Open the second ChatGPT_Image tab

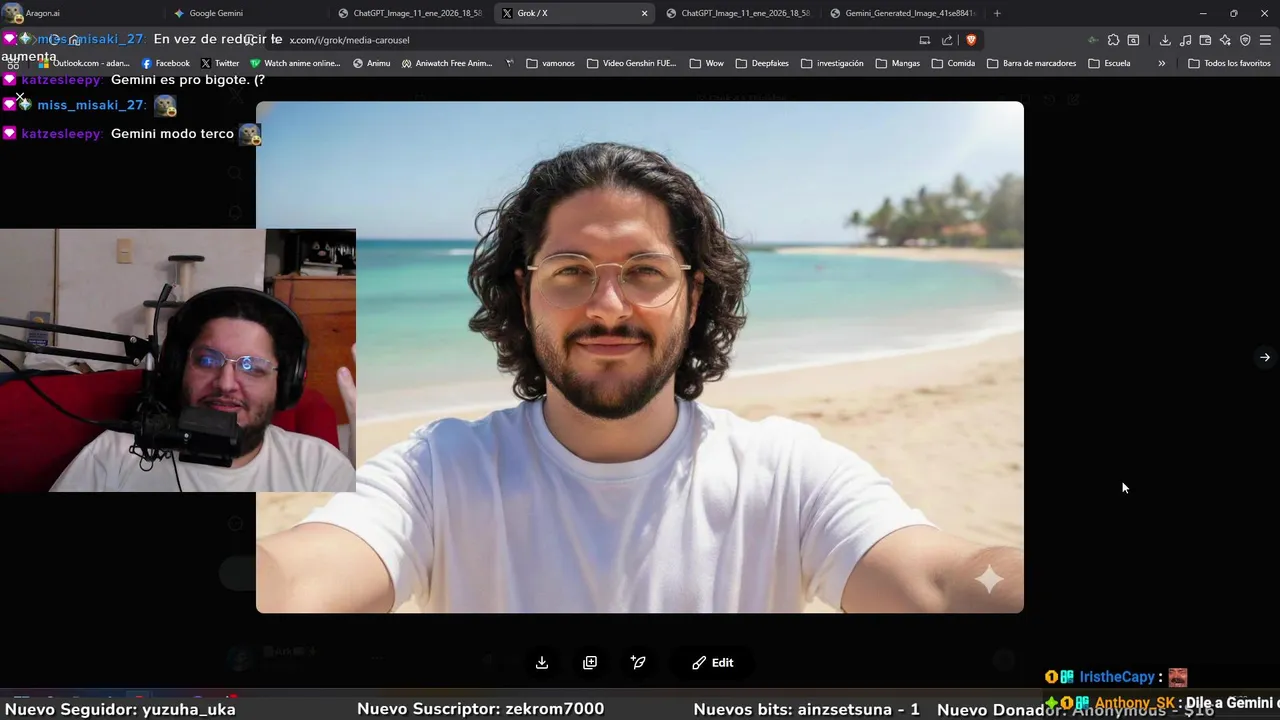738,13
